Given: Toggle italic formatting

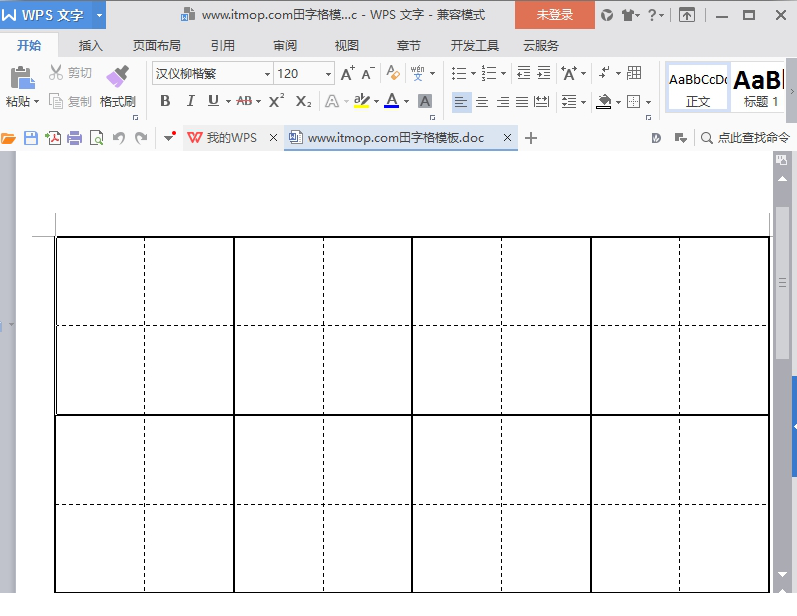Looking at the screenshot, I should click(190, 101).
